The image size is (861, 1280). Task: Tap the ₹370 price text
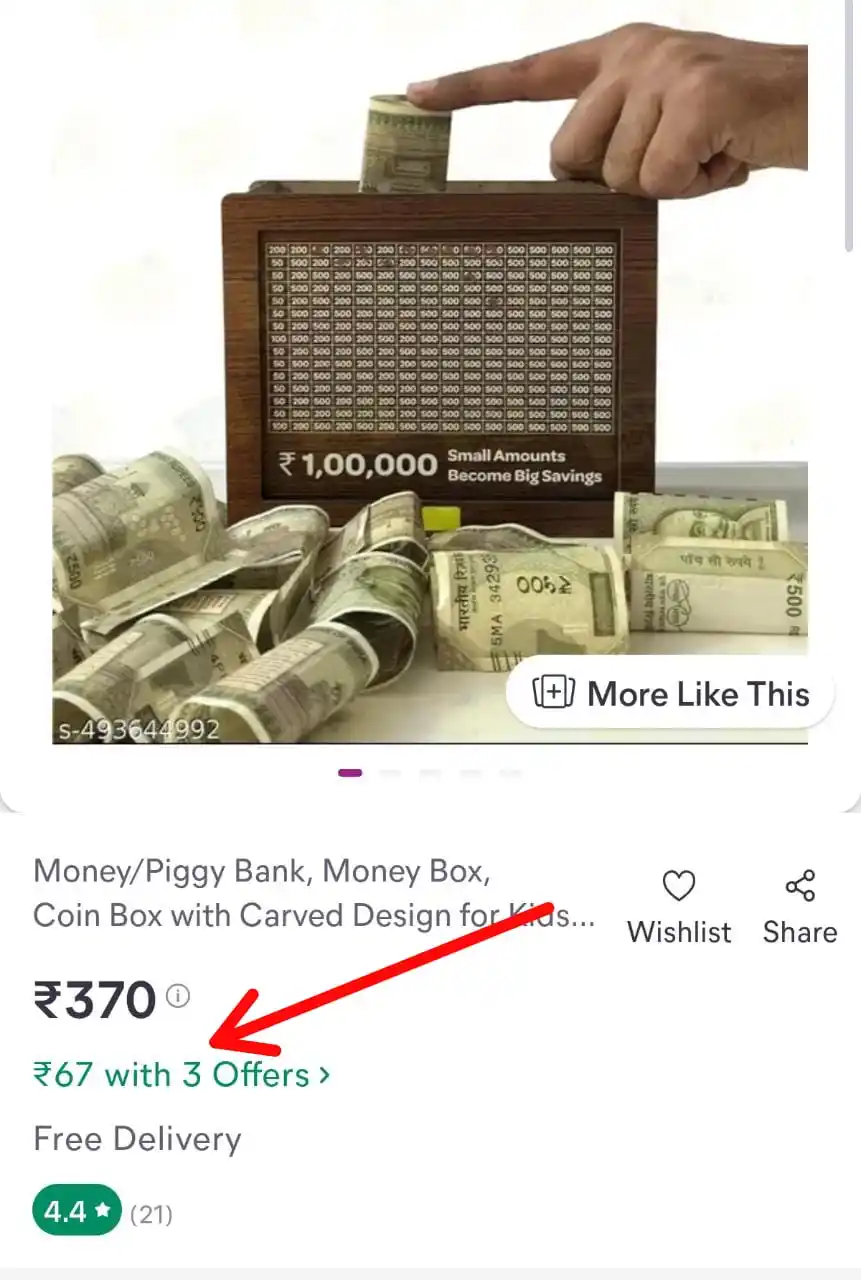coord(95,999)
